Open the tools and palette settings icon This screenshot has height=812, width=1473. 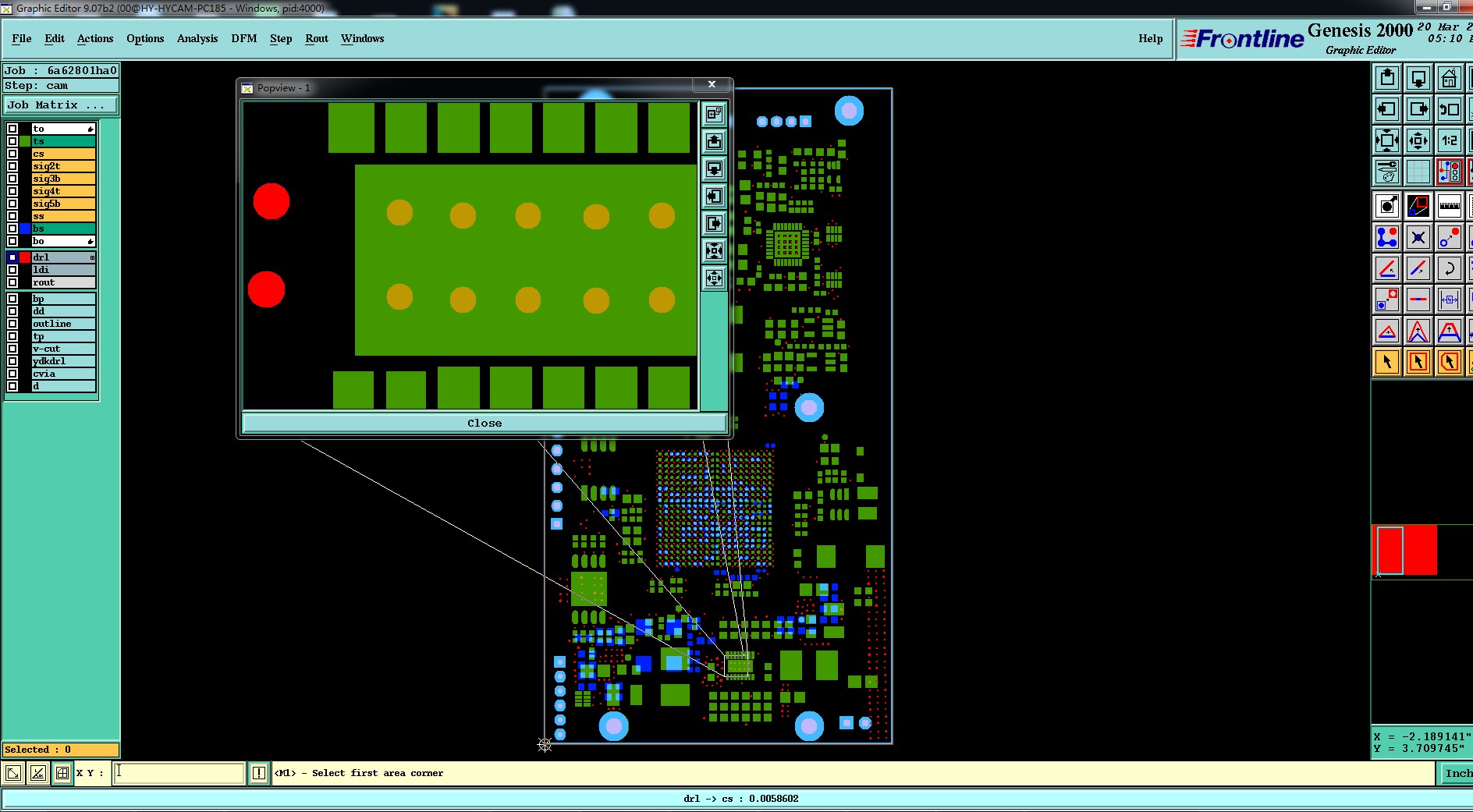tap(1387, 171)
